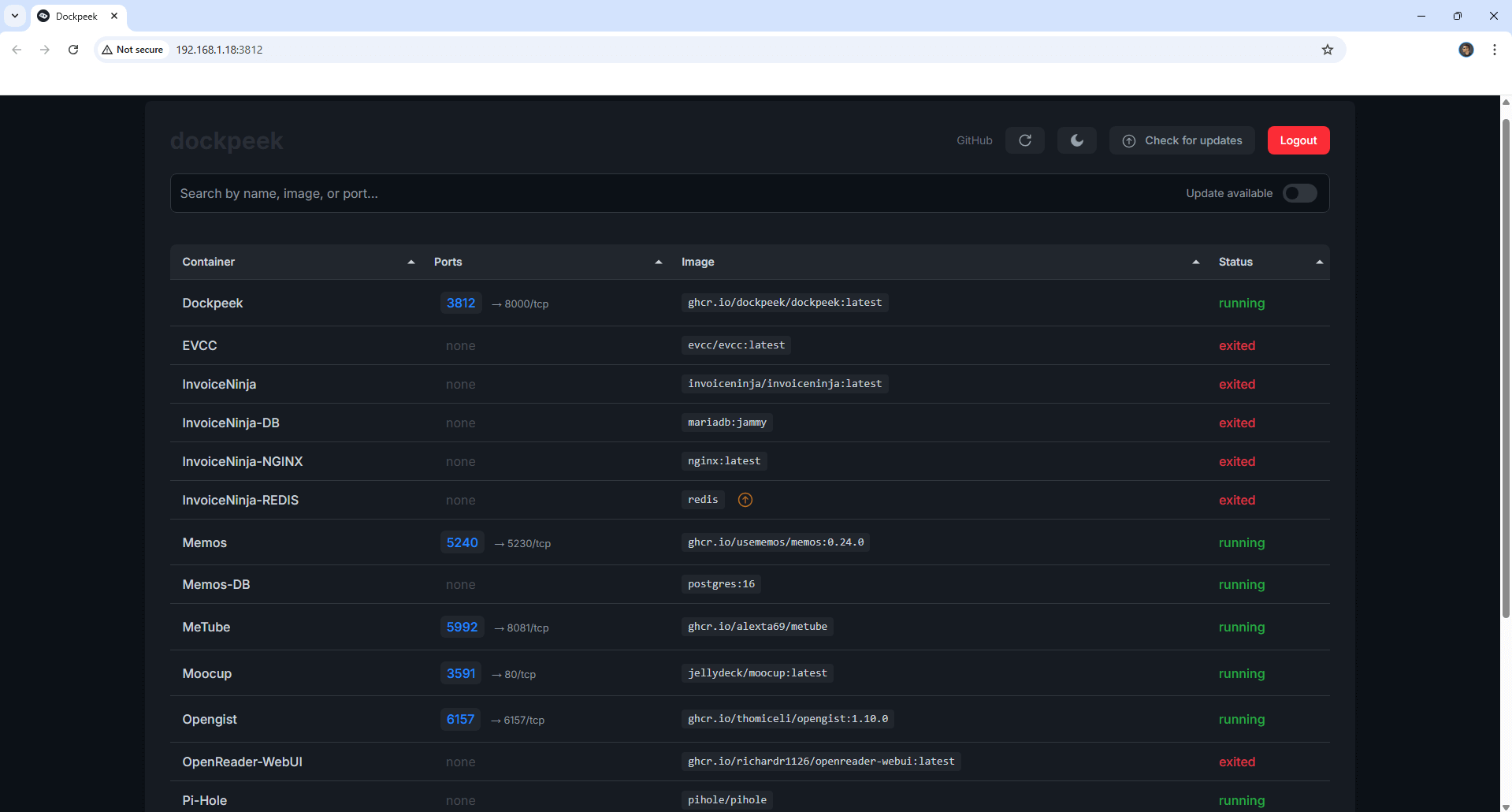Sort by Ports column arrow
1512x812 pixels.
point(658,262)
